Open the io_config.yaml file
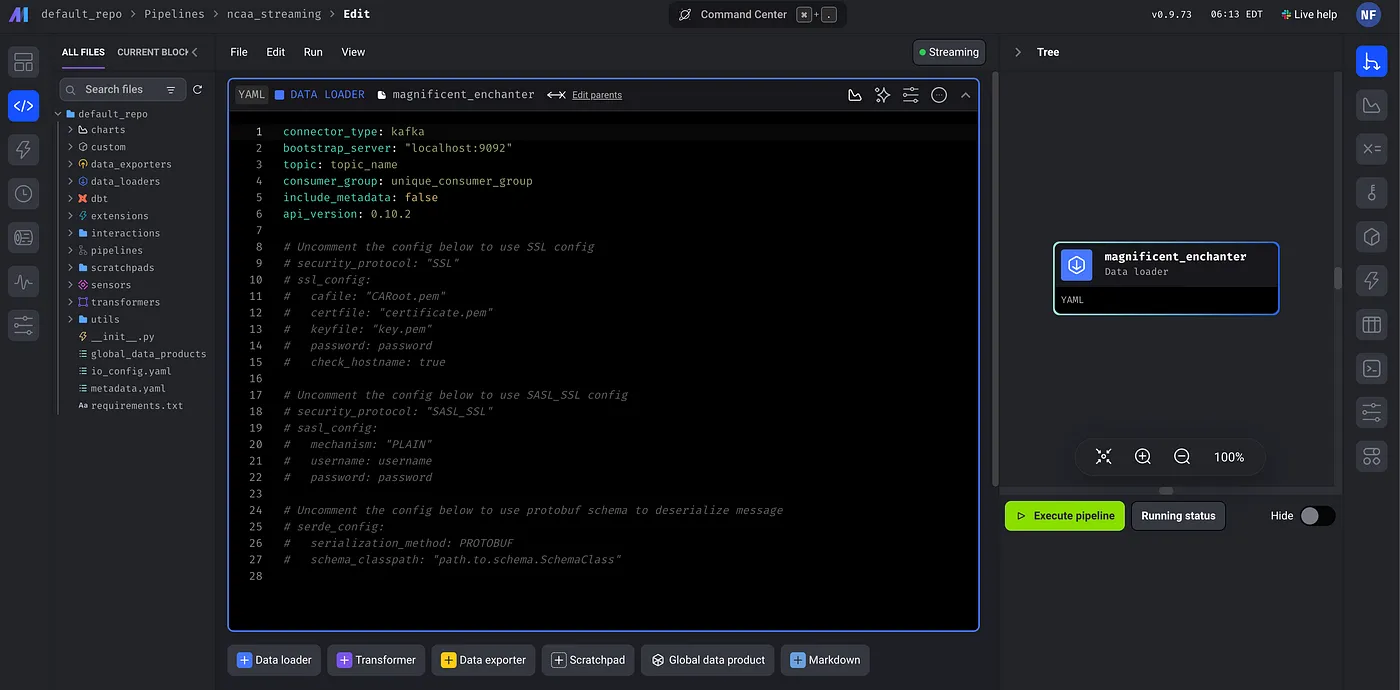The image size is (1400, 690). (x=131, y=371)
